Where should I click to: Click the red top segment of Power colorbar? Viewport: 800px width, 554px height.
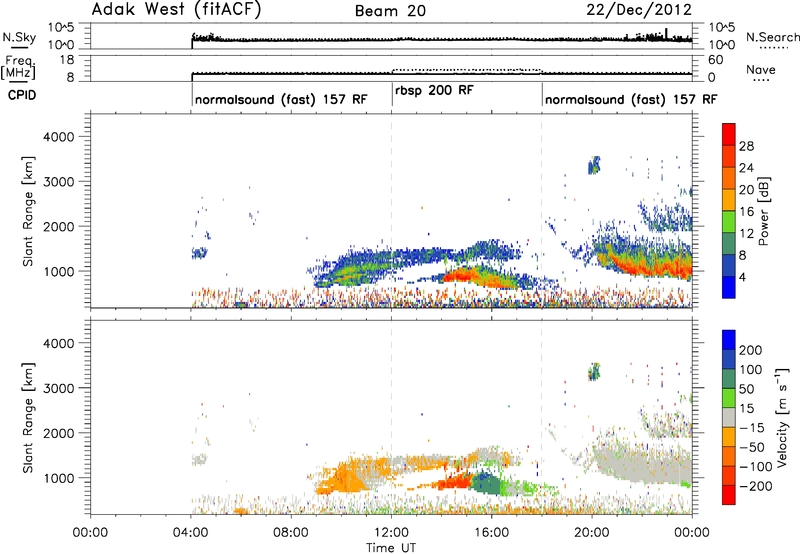pos(729,135)
